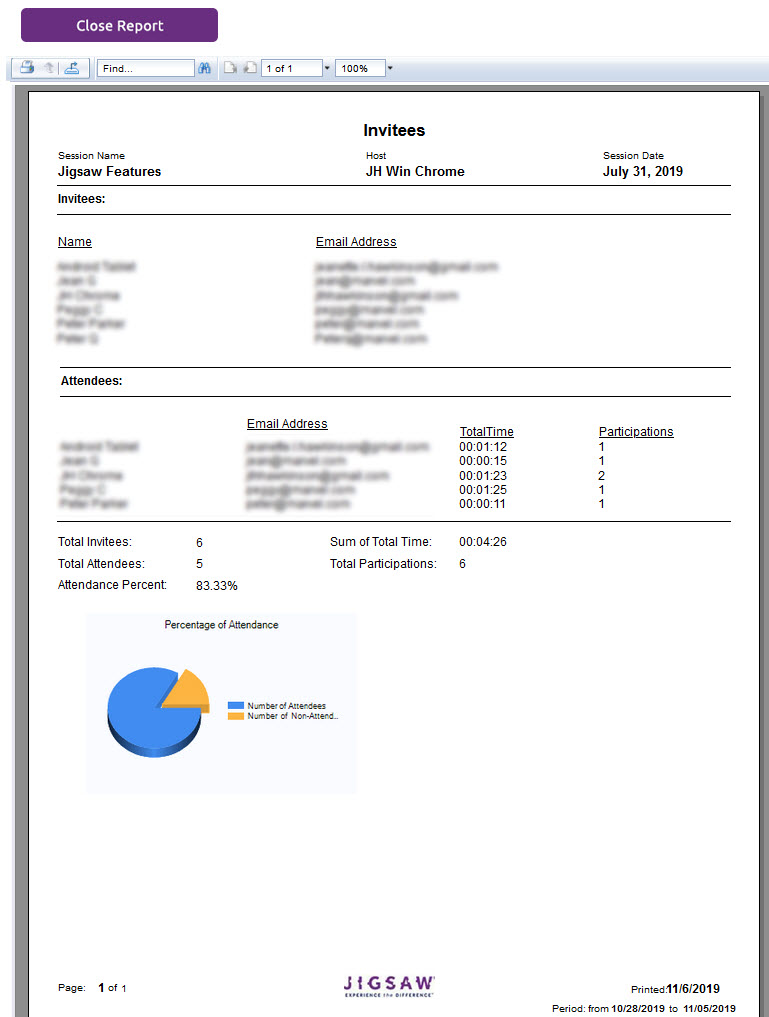Expand the page number dropdown arrow
This screenshot has height=1017, width=769.
click(x=327, y=68)
